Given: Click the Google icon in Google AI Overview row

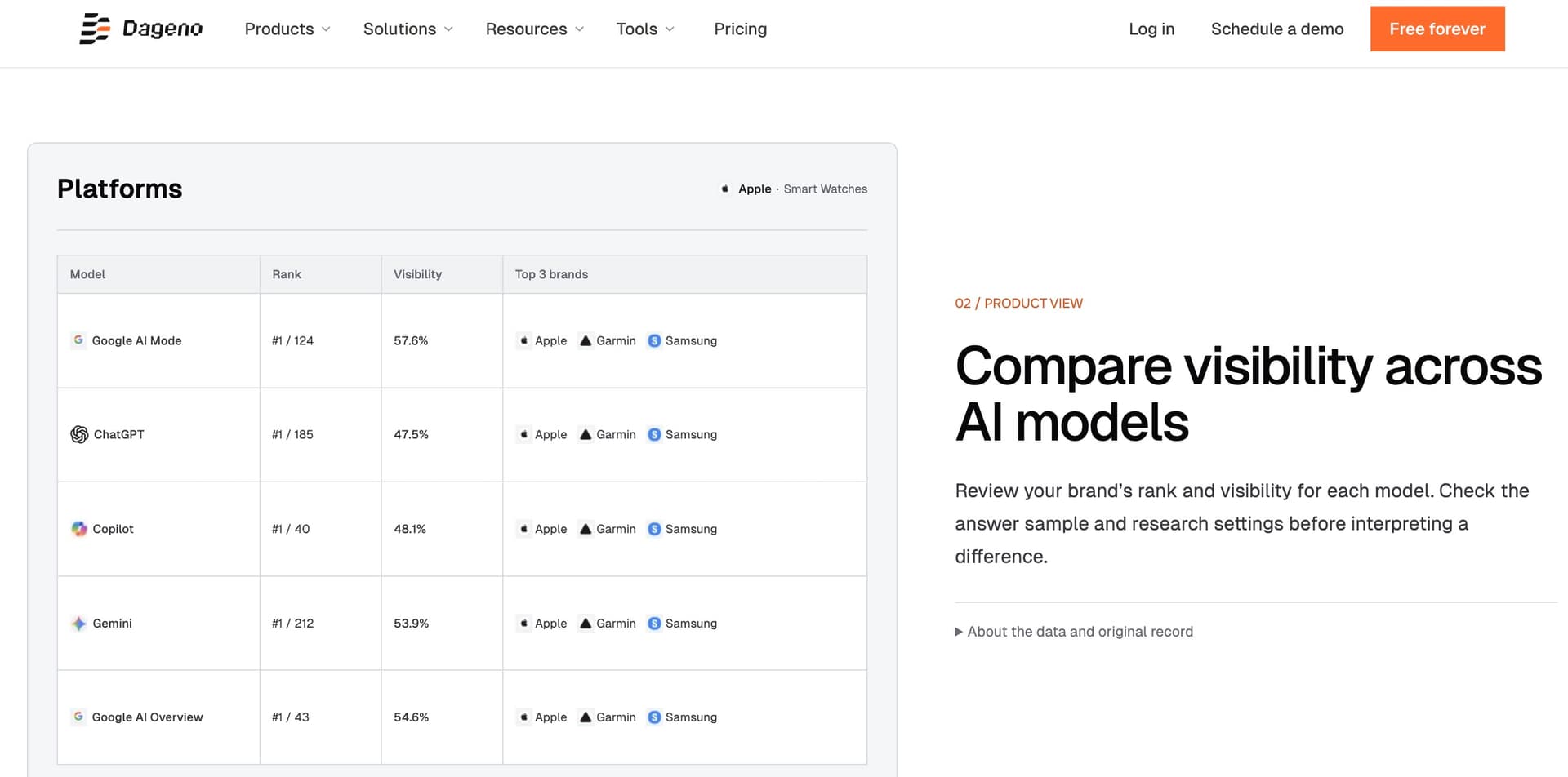Looking at the screenshot, I should [78, 717].
